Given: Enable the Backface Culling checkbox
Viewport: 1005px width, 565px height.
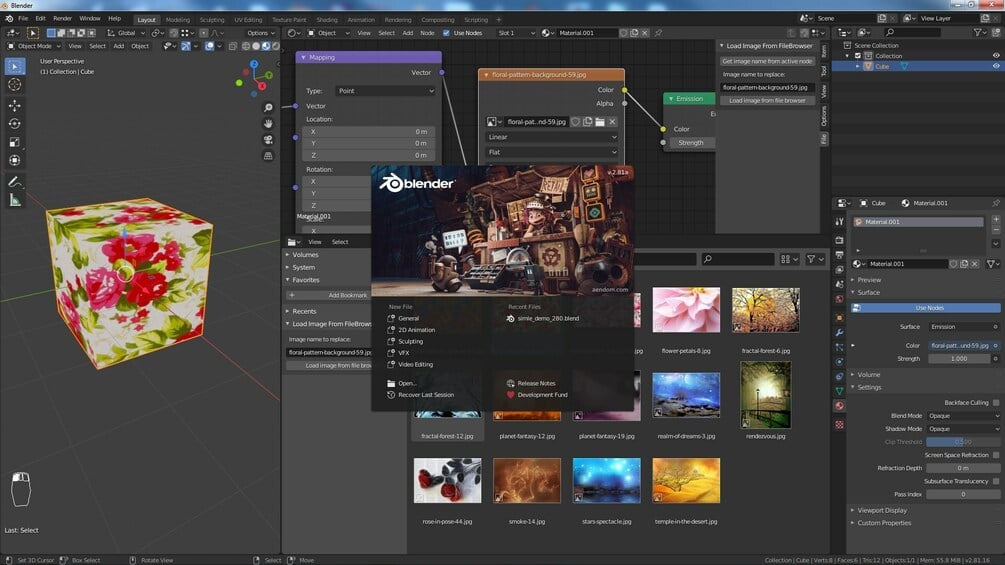Looking at the screenshot, I should coord(995,402).
